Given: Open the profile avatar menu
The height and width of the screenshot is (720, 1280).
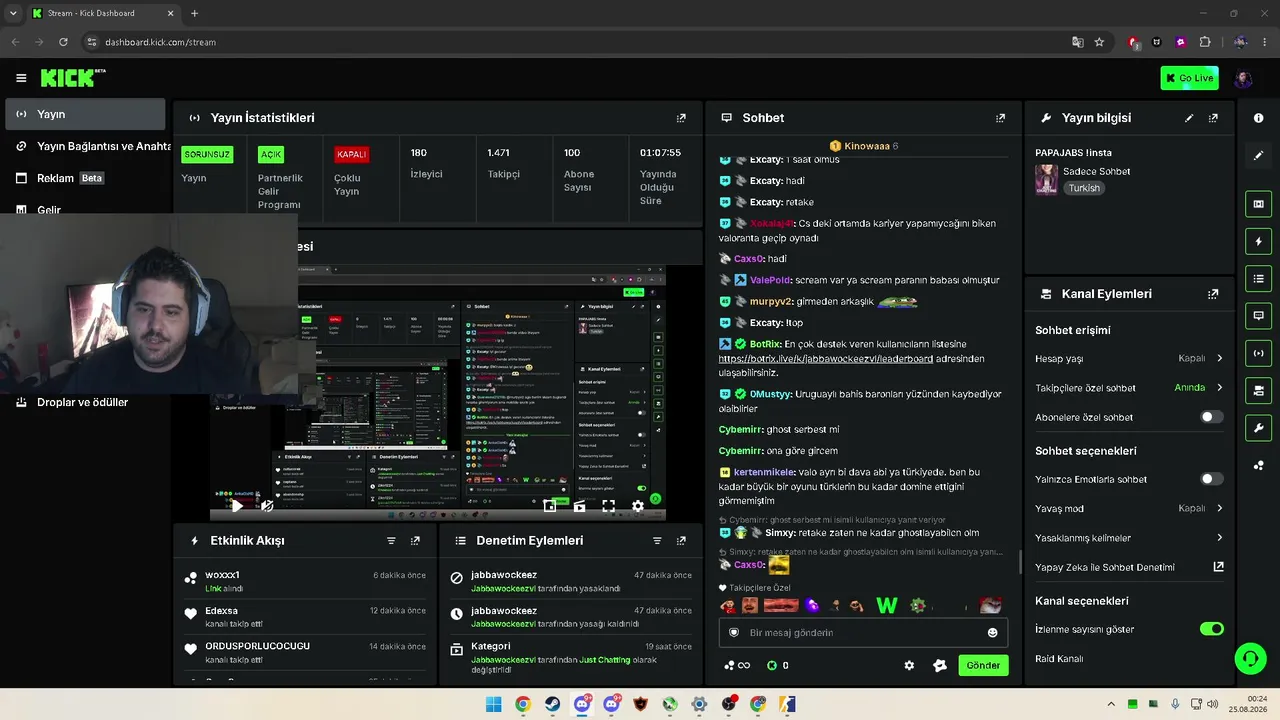Looking at the screenshot, I should tap(1243, 78).
